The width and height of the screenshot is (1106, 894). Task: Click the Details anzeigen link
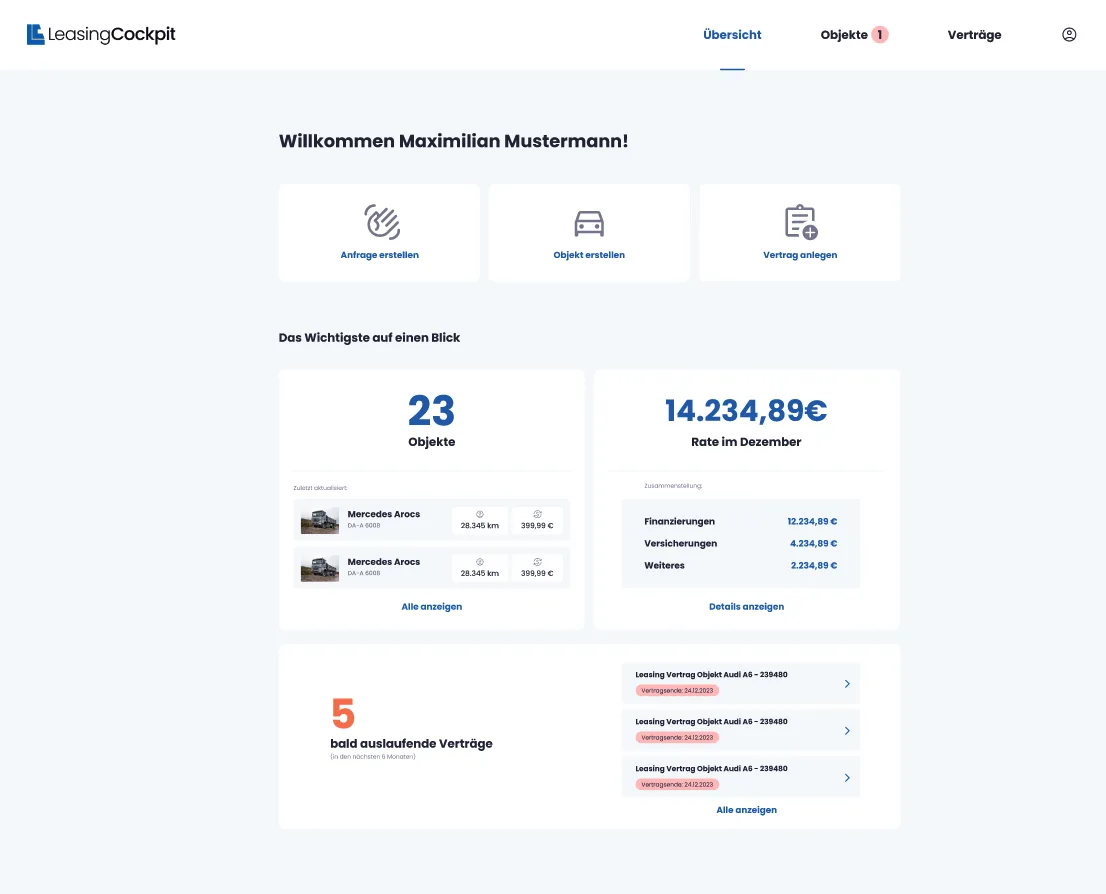746,607
